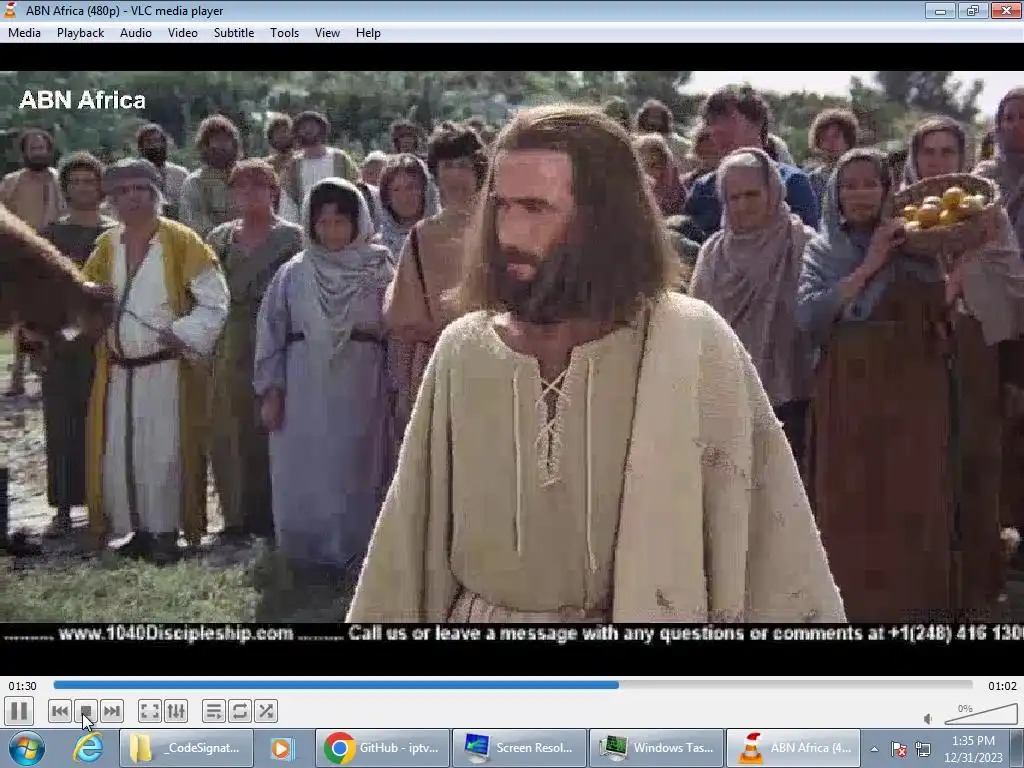
Task: Toggle fullscreen video mode
Action: pos(150,711)
